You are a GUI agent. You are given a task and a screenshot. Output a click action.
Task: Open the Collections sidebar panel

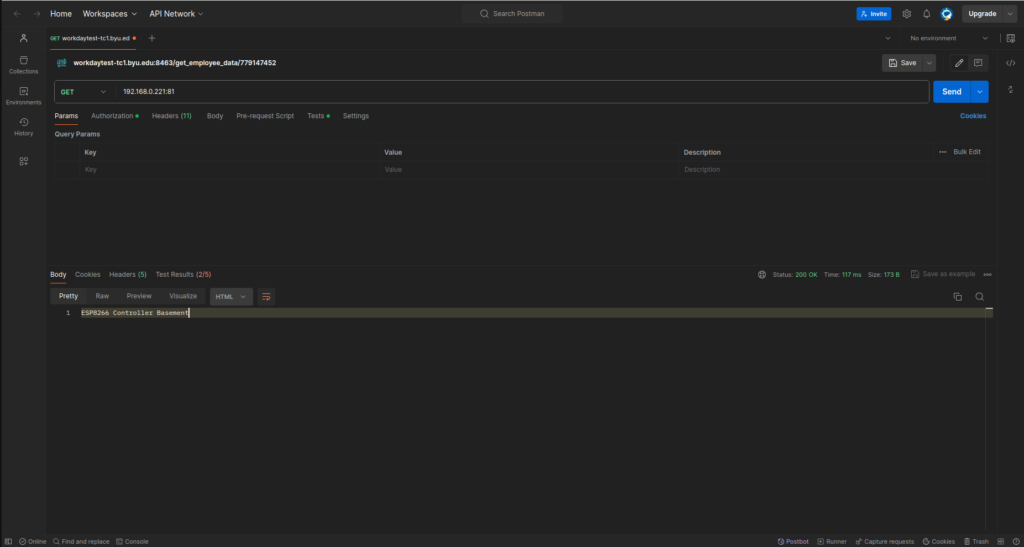(24, 65)
